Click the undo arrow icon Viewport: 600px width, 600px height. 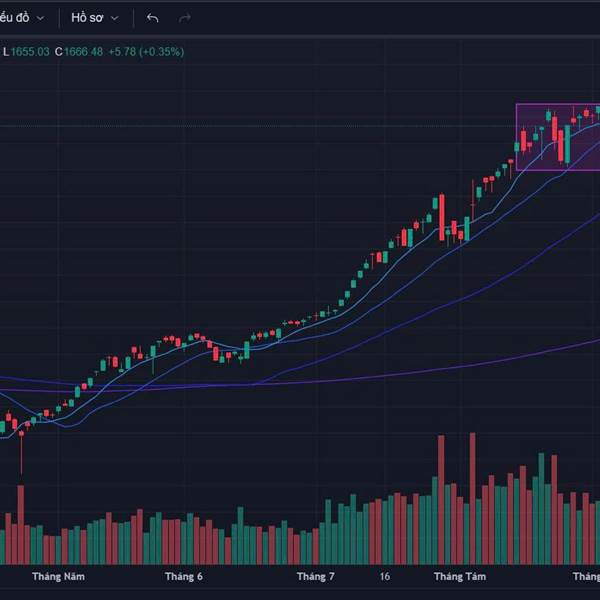pyautogui.click(x=152, y=18)
